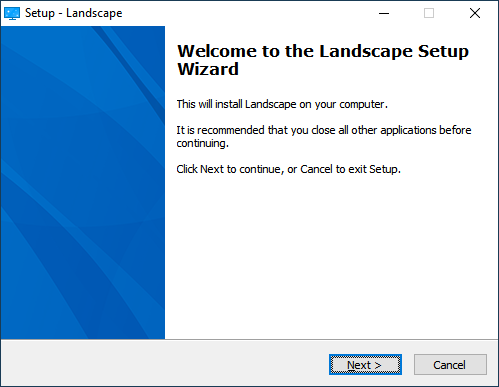Click the 'Click Next to continue' instruction text

[288, 169]
